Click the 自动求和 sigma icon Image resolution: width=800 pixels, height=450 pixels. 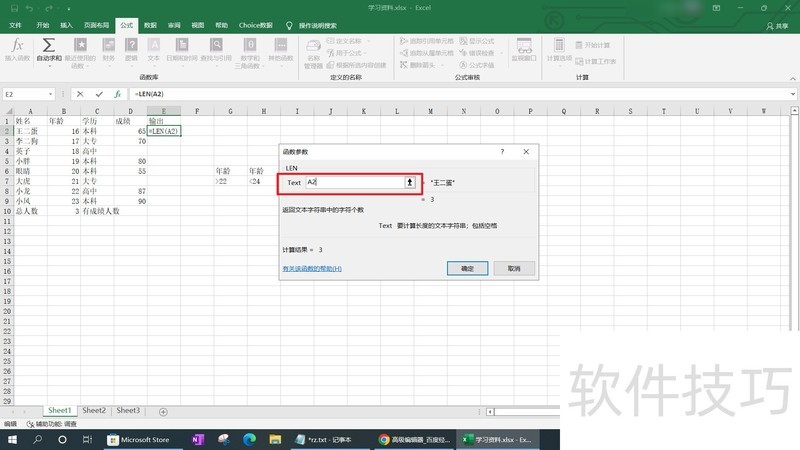tap(48, 45)
